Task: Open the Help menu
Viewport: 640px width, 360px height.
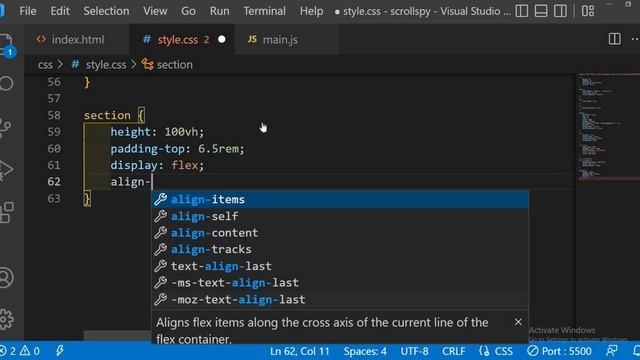Action: click(311, 11)
